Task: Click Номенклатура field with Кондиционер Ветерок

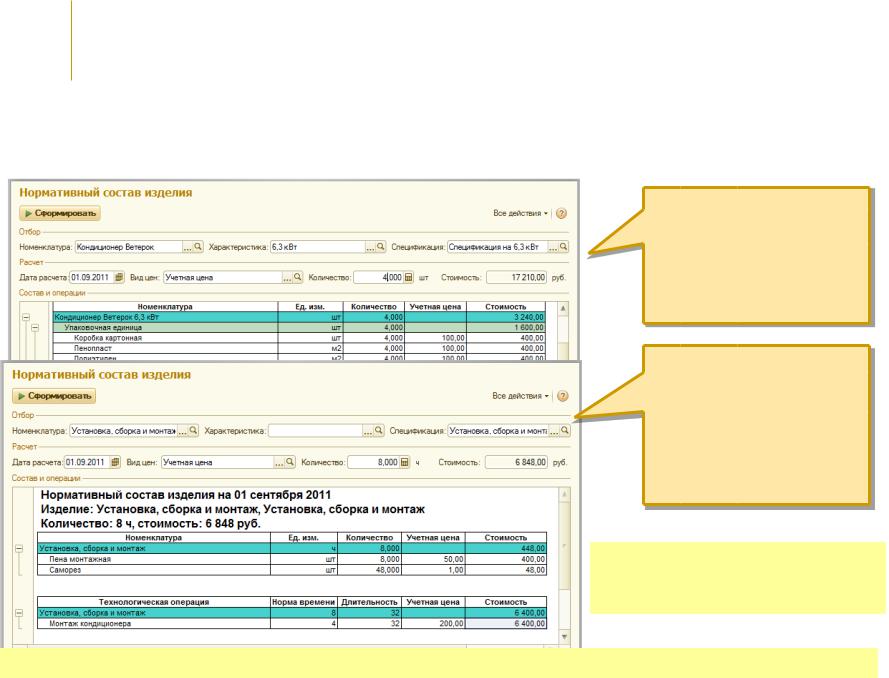Action: 129,247
